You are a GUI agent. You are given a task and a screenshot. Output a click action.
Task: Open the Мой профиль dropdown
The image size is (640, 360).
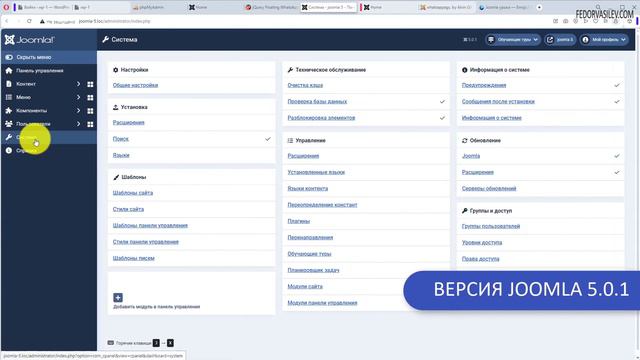pos(604,40)
